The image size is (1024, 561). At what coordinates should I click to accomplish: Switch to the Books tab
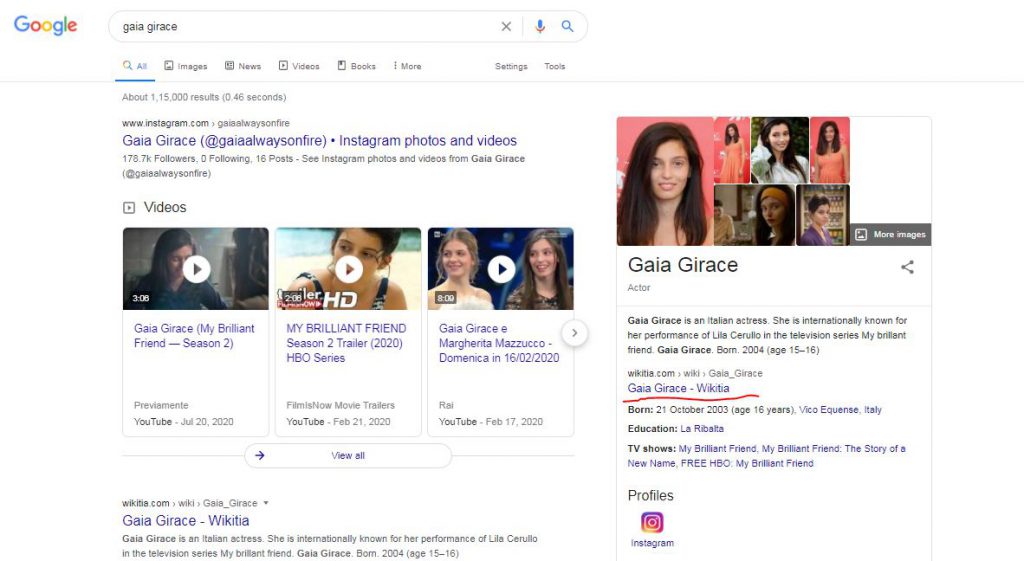click(357, 66)
